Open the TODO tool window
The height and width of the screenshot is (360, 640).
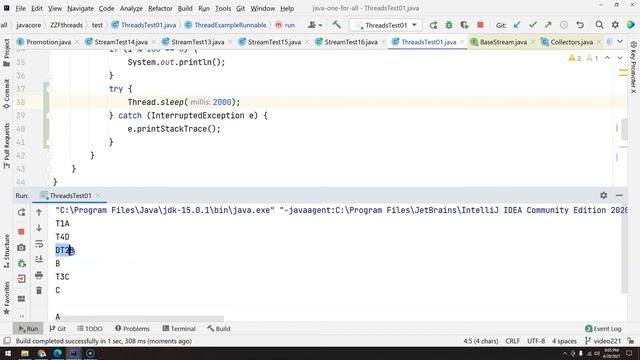point(90,329)
